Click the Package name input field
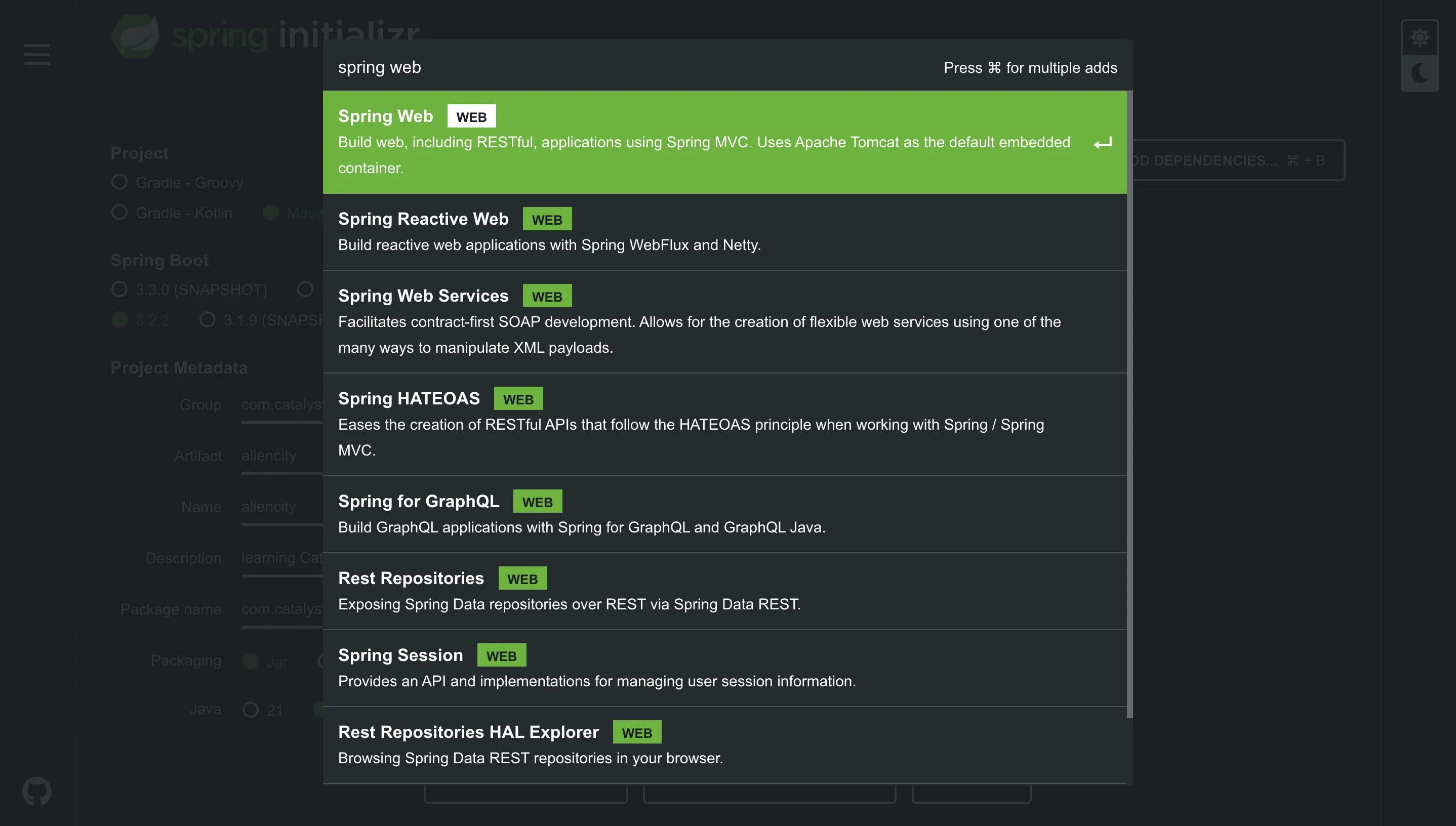Screen dimensions: 1456x826 pos(282,610)
